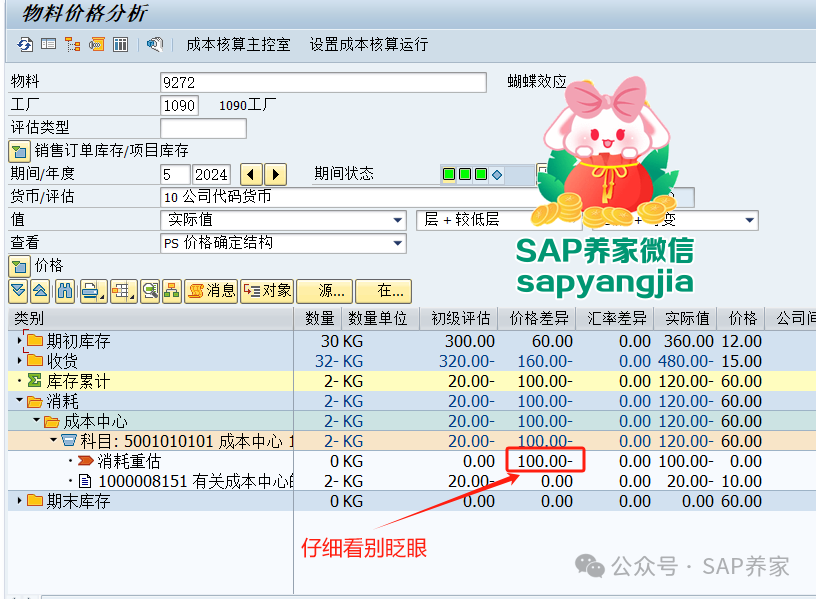This screenshot has width=816, height=599.
Task: Click the 数量 column header
Action: 318,318
